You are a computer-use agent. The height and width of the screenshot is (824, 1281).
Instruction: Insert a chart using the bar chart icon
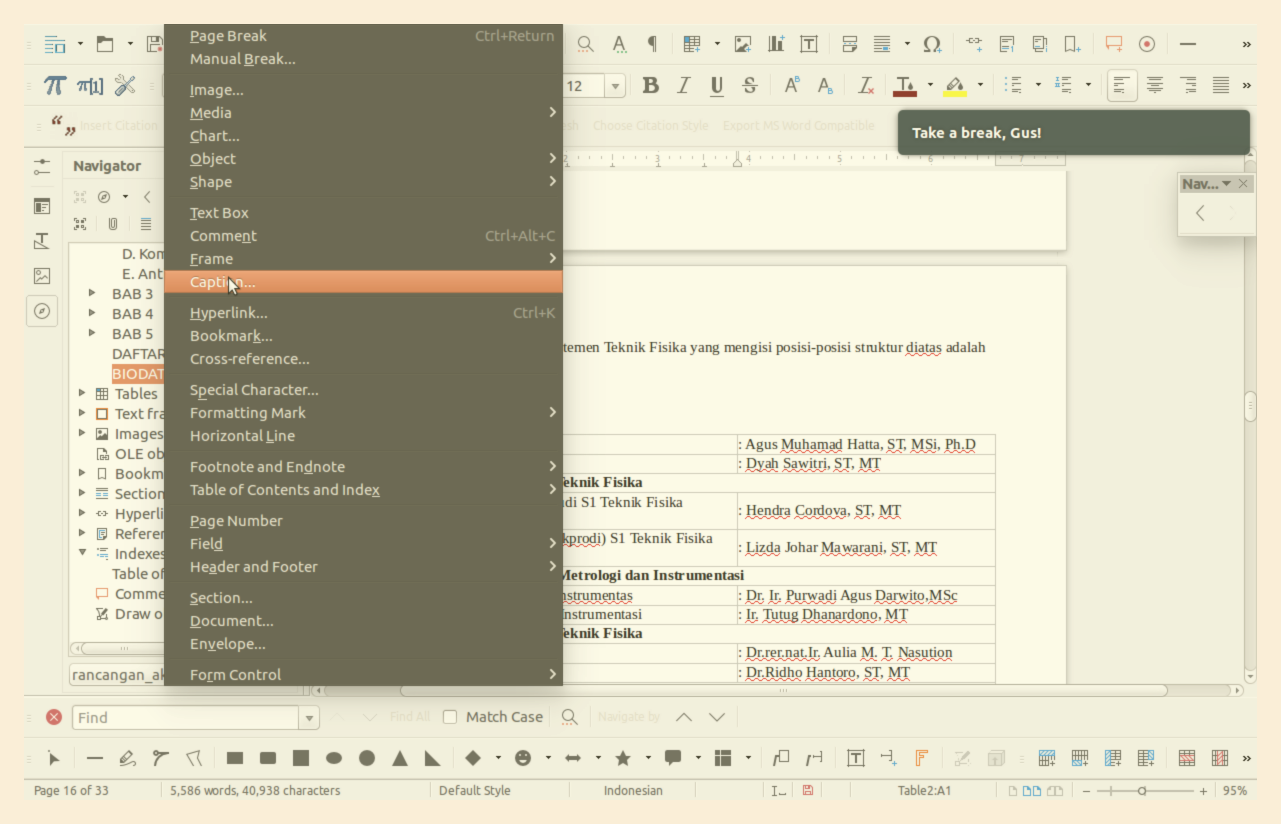tap(776, 44)
